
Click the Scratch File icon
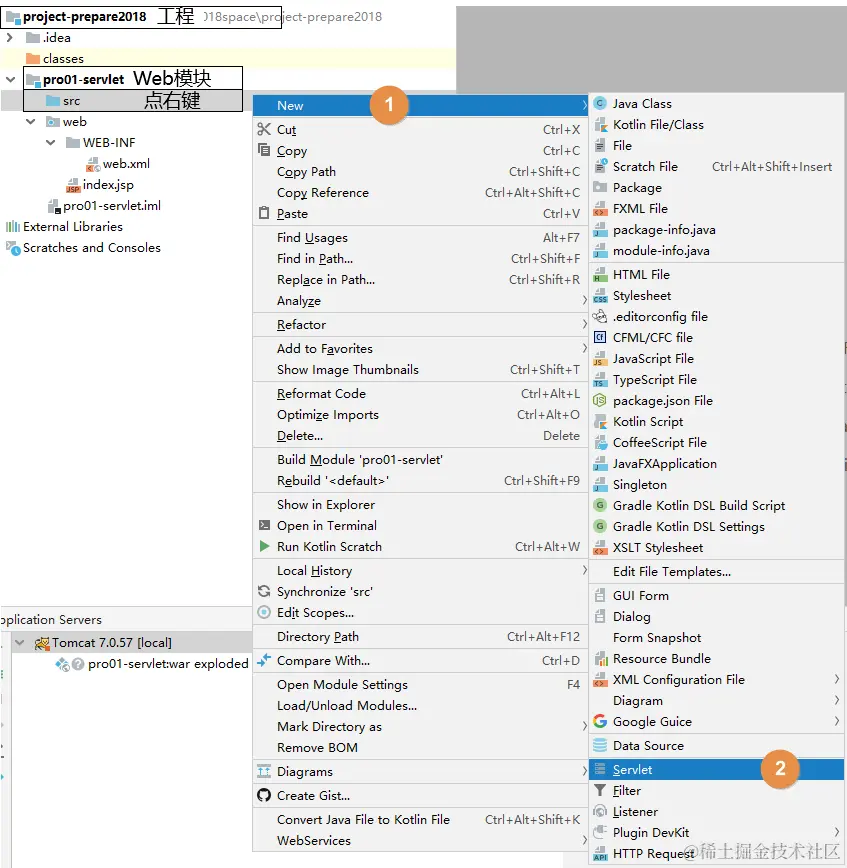click(x=600, y=166)
